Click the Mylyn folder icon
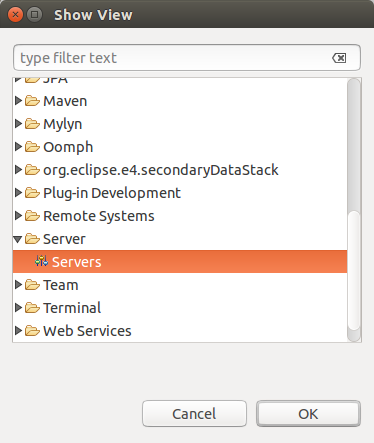This screenshot has height=443, width=374. (32, 124)
